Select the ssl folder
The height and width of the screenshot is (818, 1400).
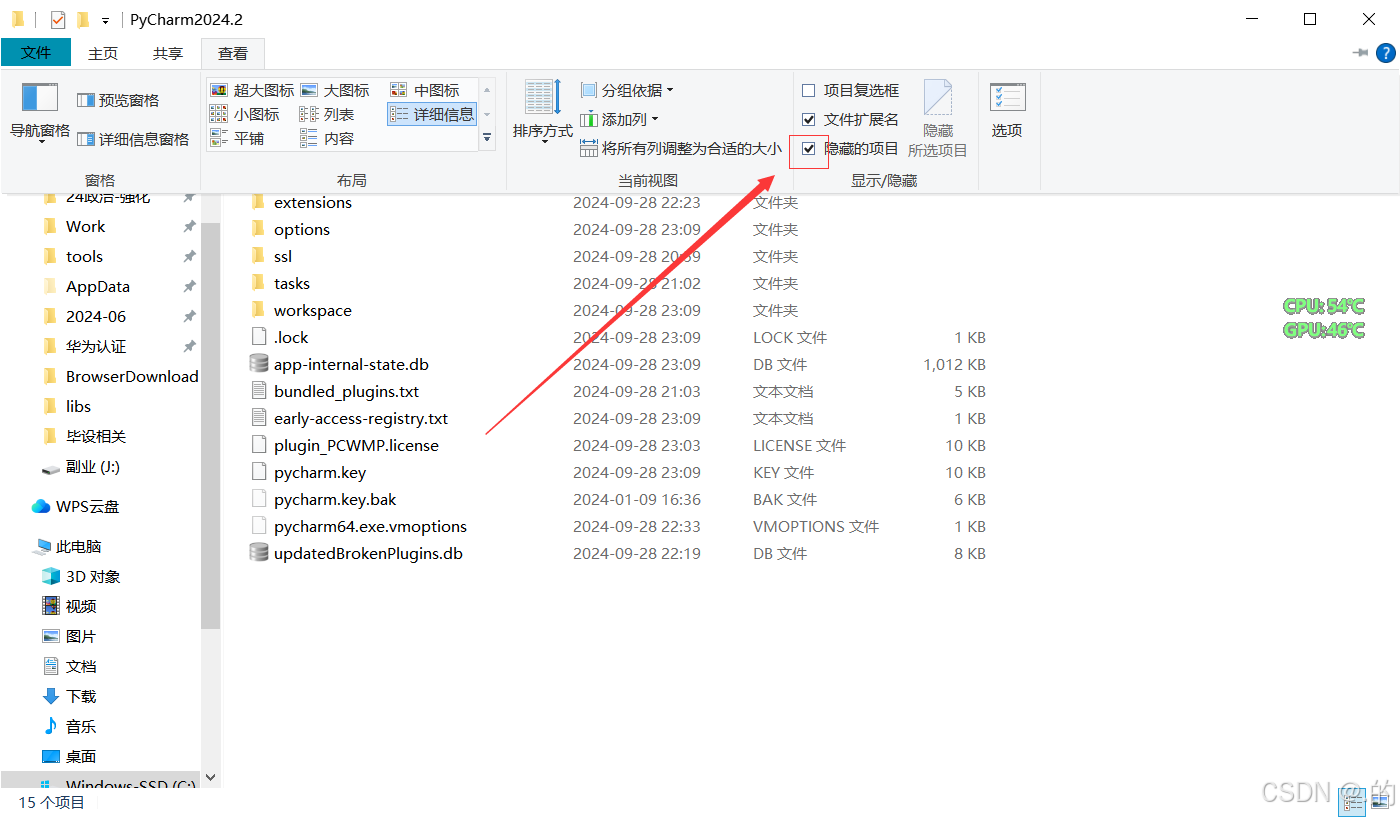[x=283, y=256]
